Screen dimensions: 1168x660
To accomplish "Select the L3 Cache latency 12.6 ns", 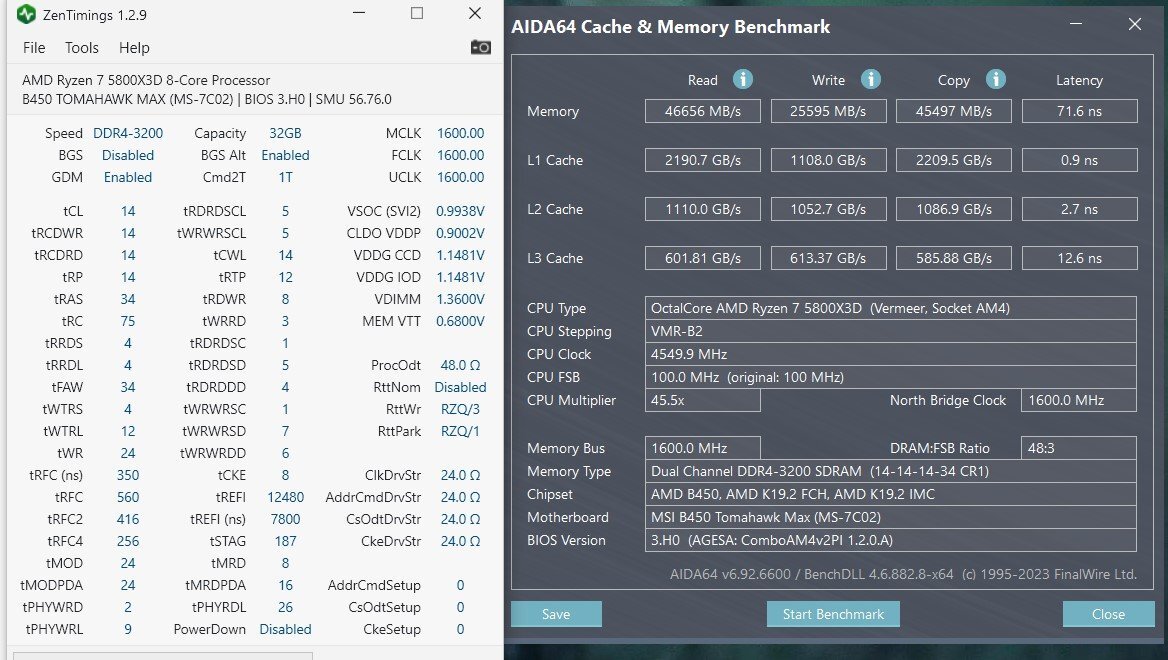I will pyautogui.click(x=1079, y=258).
